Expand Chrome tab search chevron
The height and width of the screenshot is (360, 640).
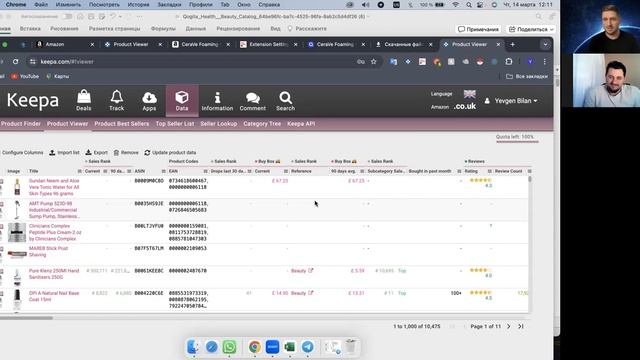pos(545,44)
